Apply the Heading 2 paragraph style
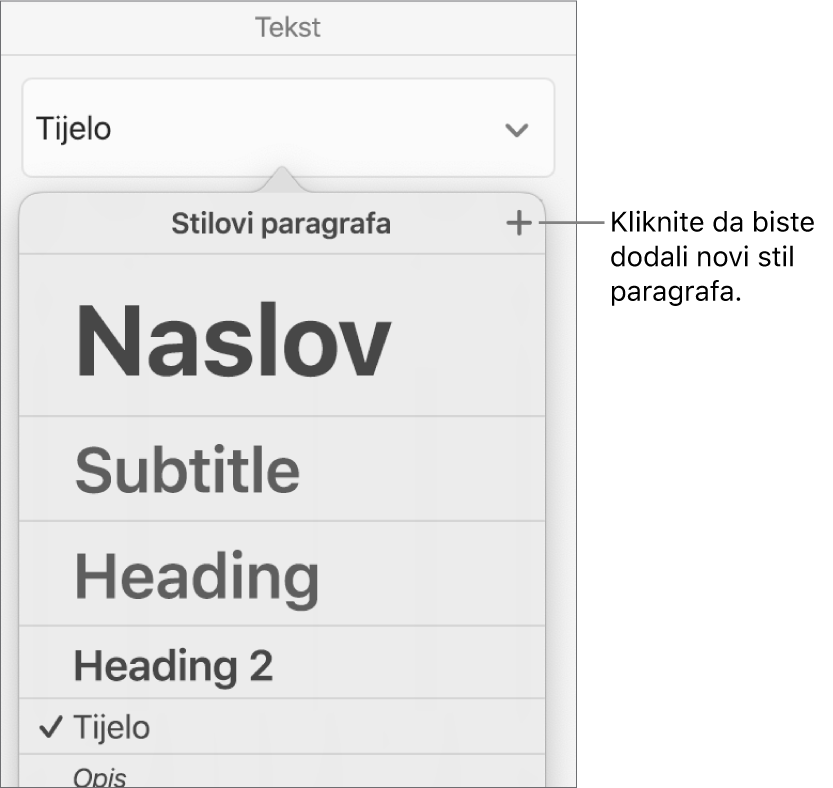 [282, 663]
